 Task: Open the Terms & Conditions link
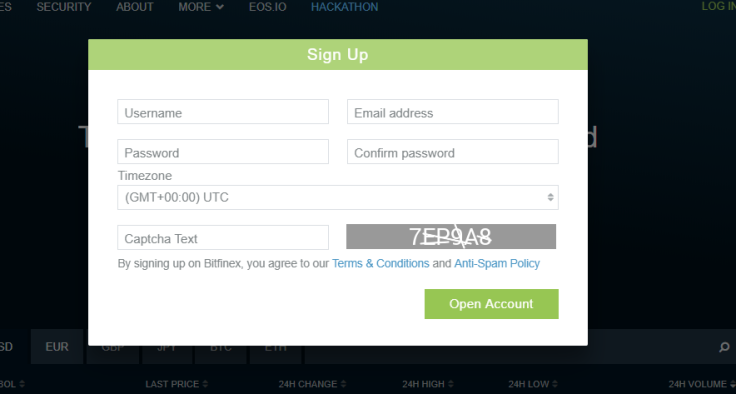pos(381,263)
